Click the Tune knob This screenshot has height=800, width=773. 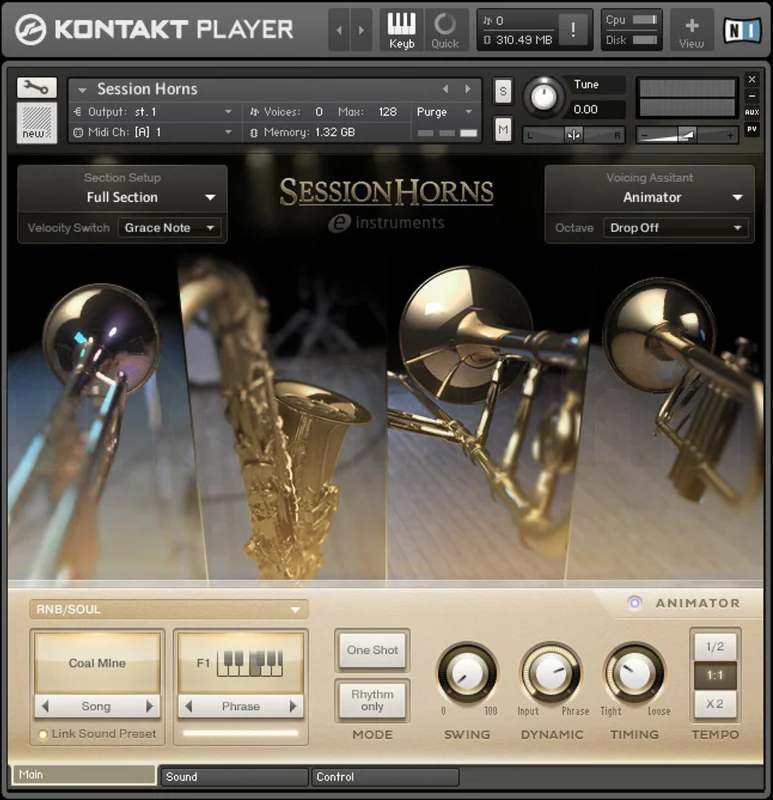click(543, 97)
